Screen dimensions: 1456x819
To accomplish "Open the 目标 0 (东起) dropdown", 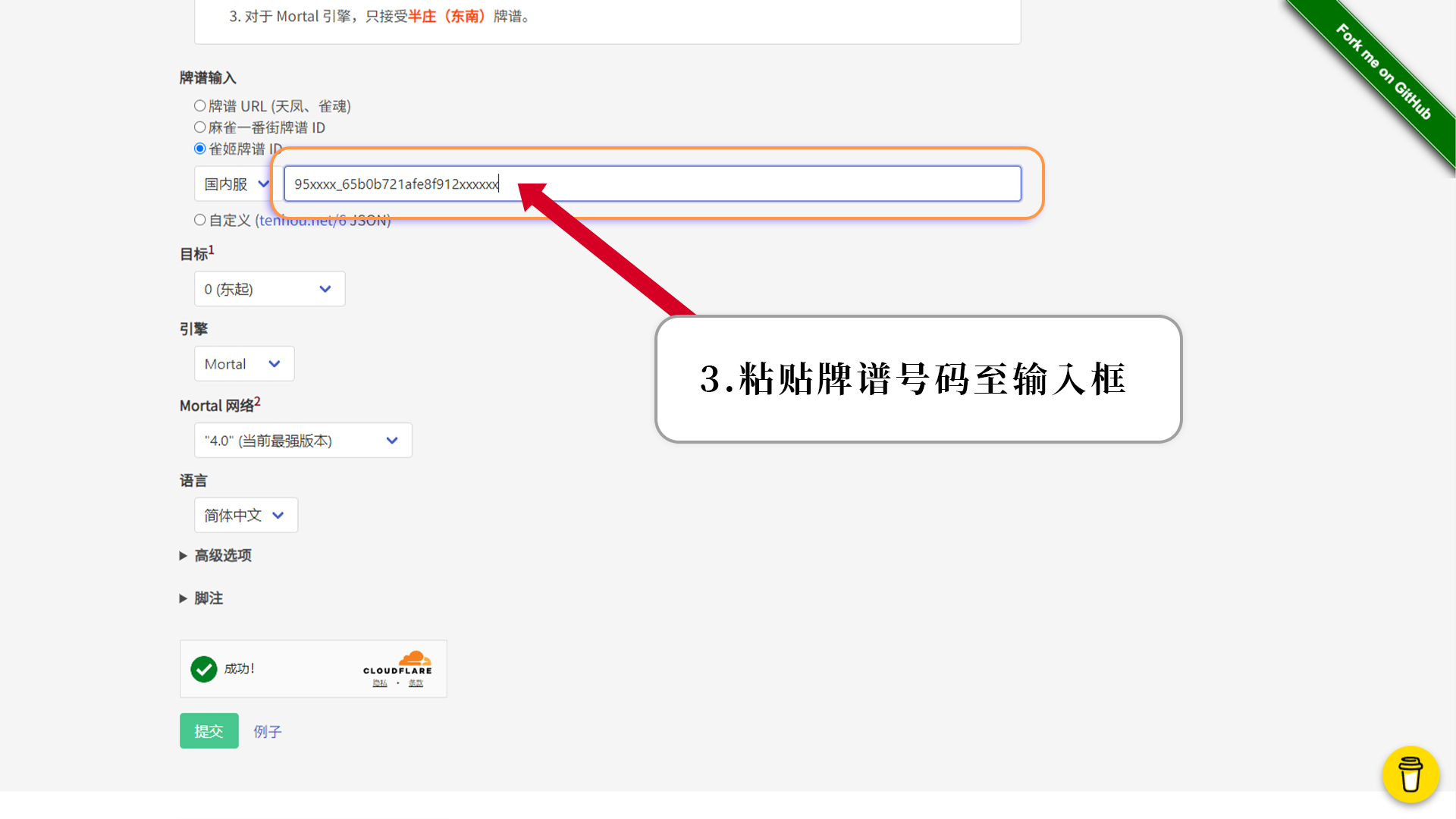I will tap(269, 289).
